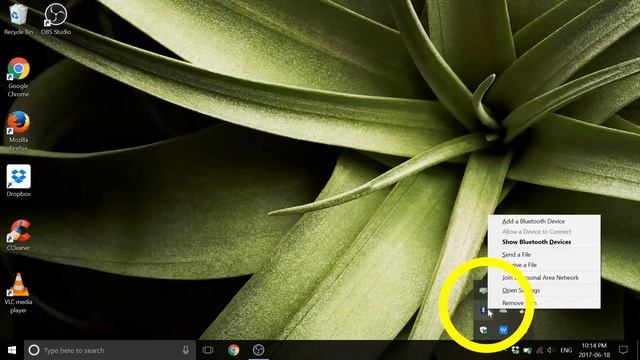Open the Action Center notifications icon
This screenshot has height=360, width=640.
(x=623, y=350)
